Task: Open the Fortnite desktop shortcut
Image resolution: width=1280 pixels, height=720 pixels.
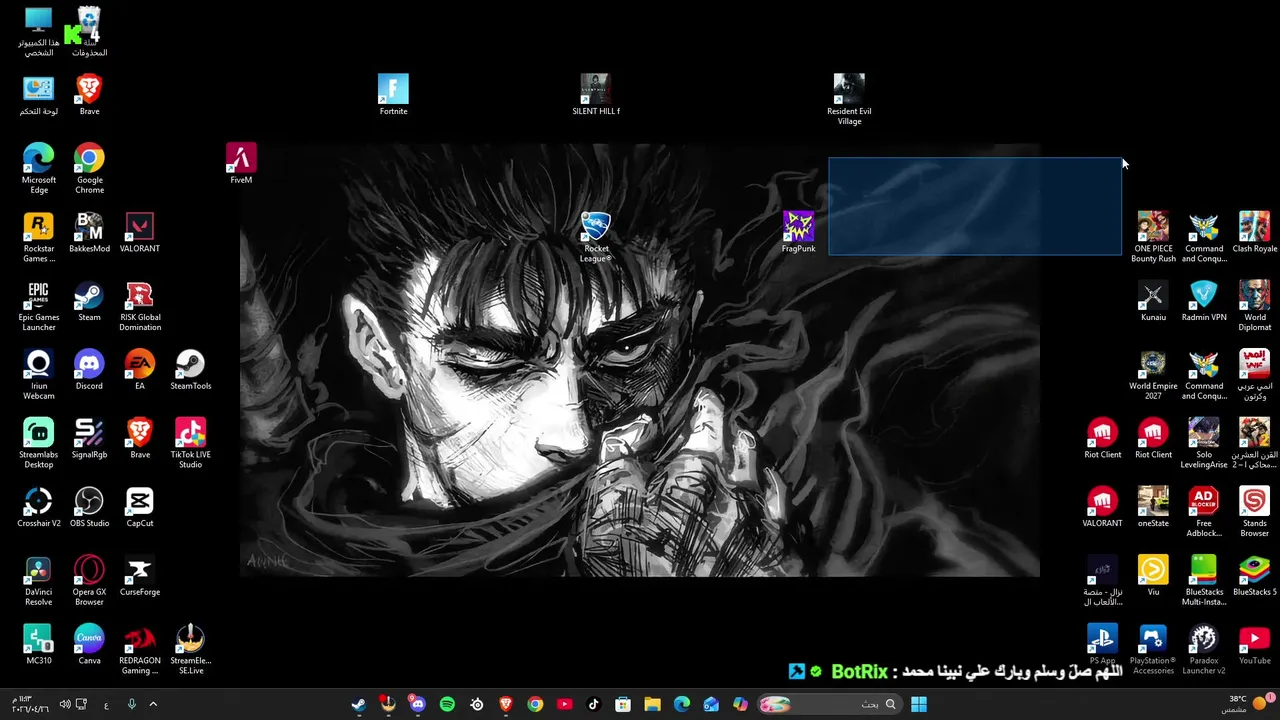Action: pyautogui.click(x=393, y=95)
